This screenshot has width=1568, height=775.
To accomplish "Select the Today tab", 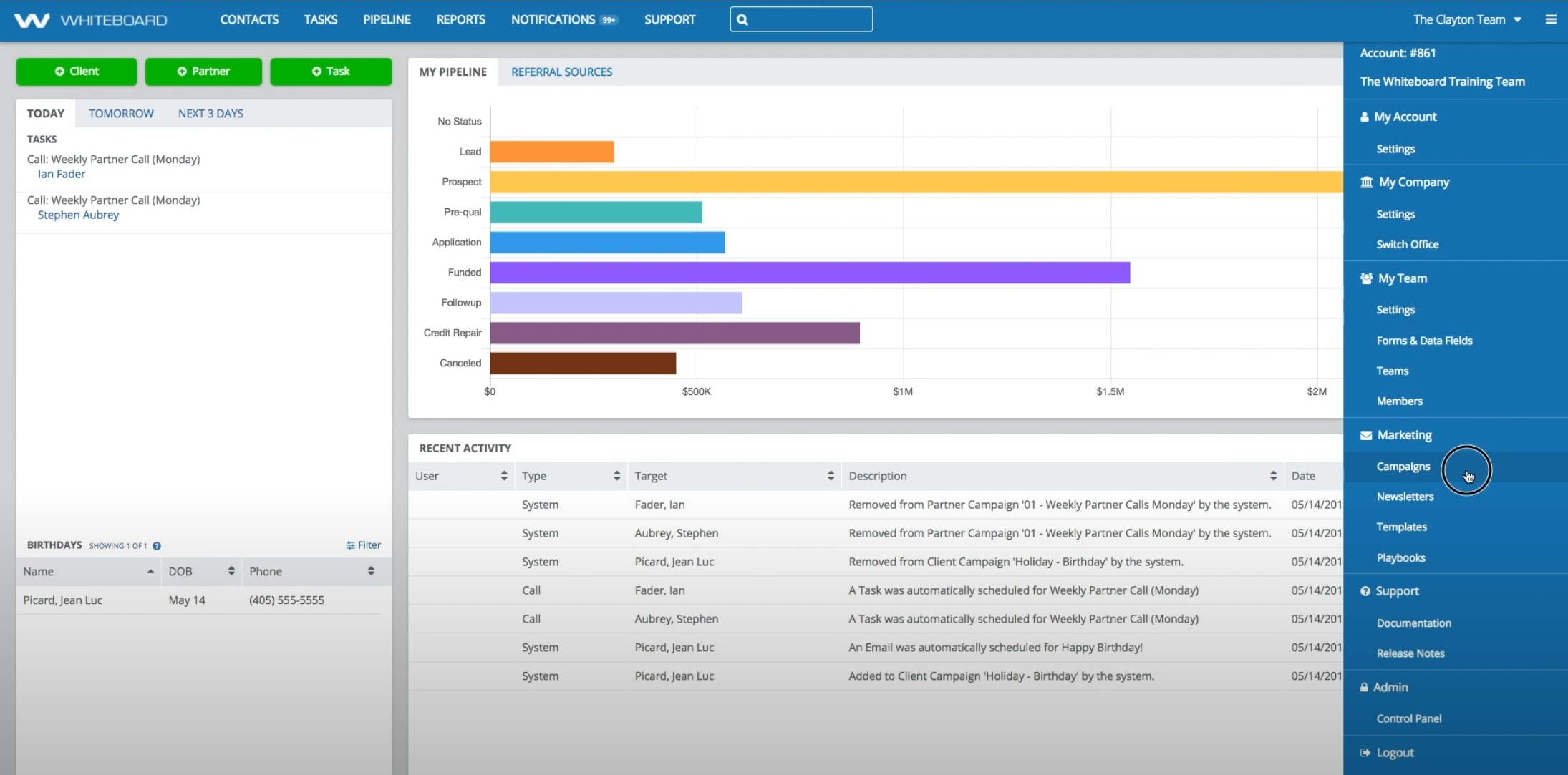I will coord(46,113).
